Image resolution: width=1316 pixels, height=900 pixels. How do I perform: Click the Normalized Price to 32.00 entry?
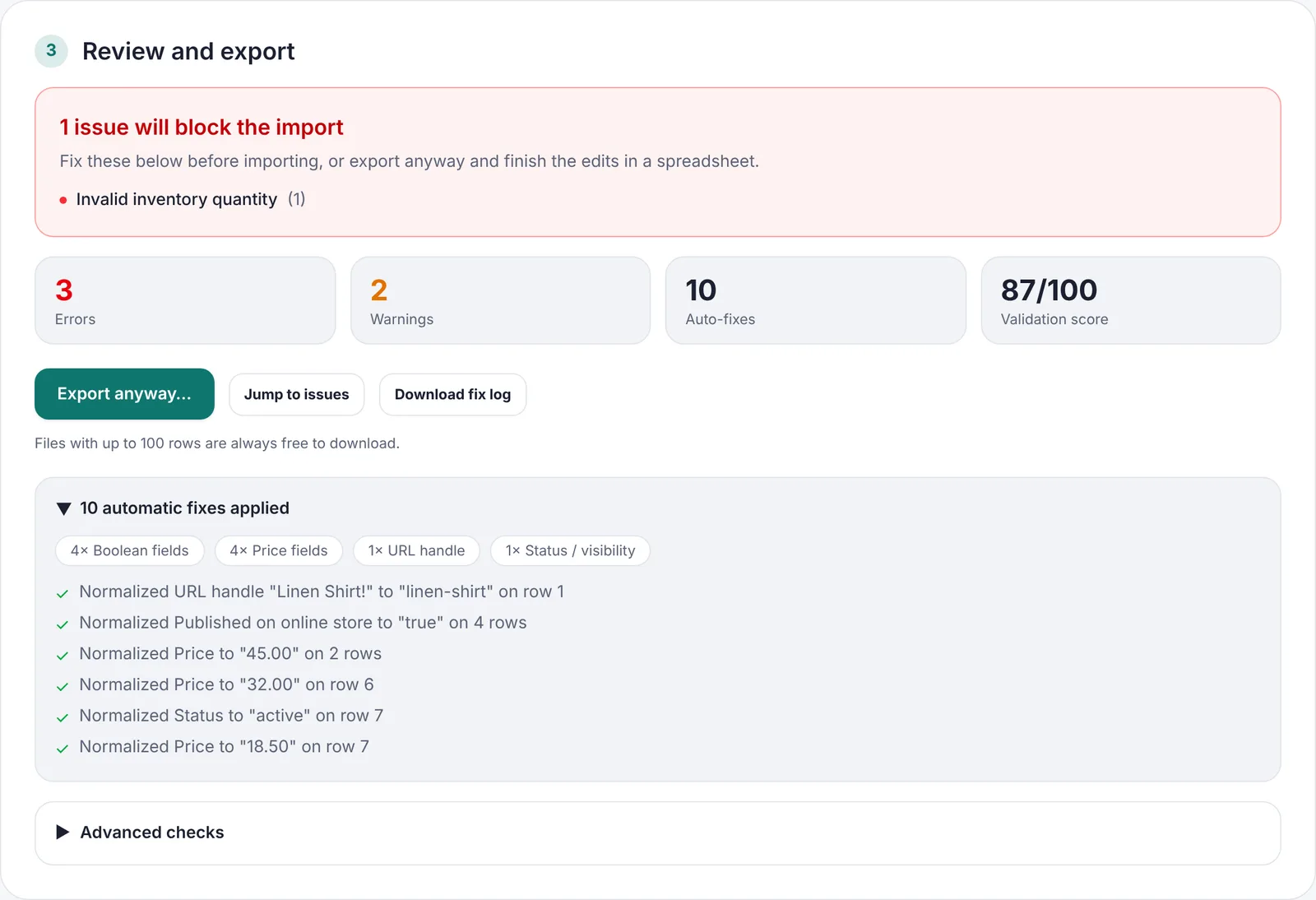tap(226, 685)
